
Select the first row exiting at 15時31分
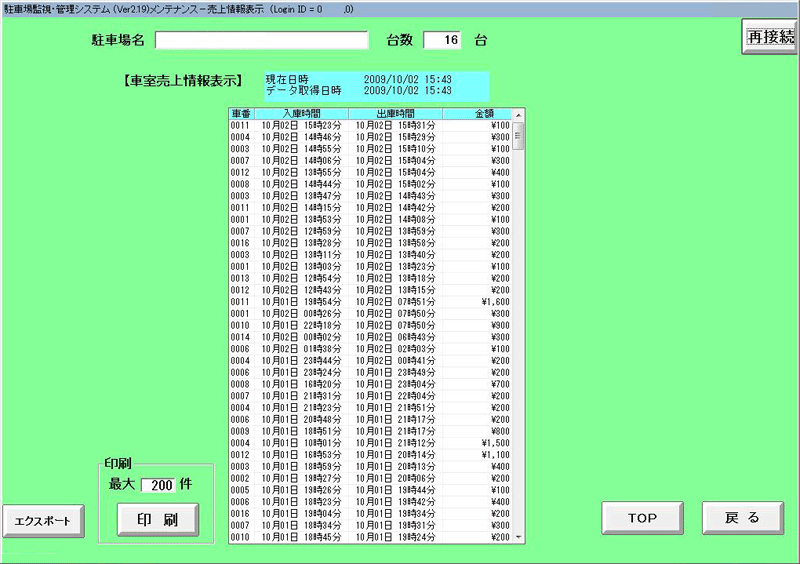(370, 125)
